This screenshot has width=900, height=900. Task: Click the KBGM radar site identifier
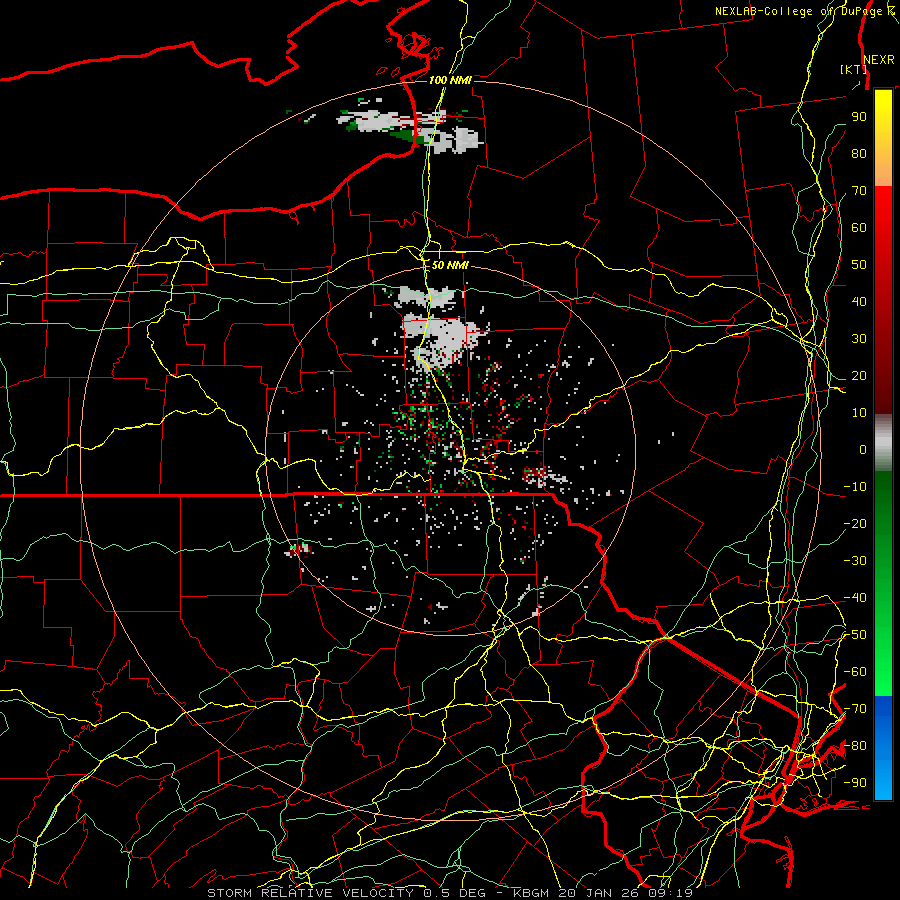pos(533,893)
